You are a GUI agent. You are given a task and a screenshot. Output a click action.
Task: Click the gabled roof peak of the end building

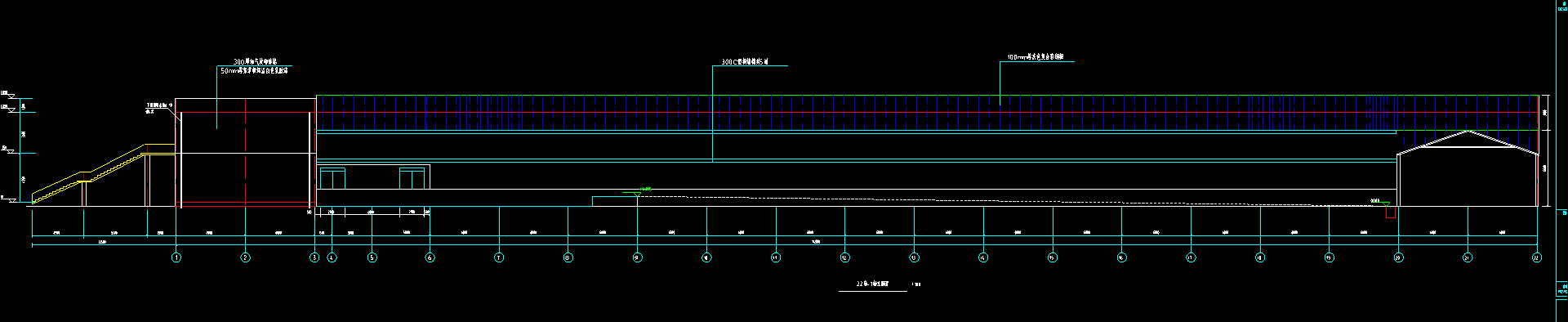[1468, 131]
